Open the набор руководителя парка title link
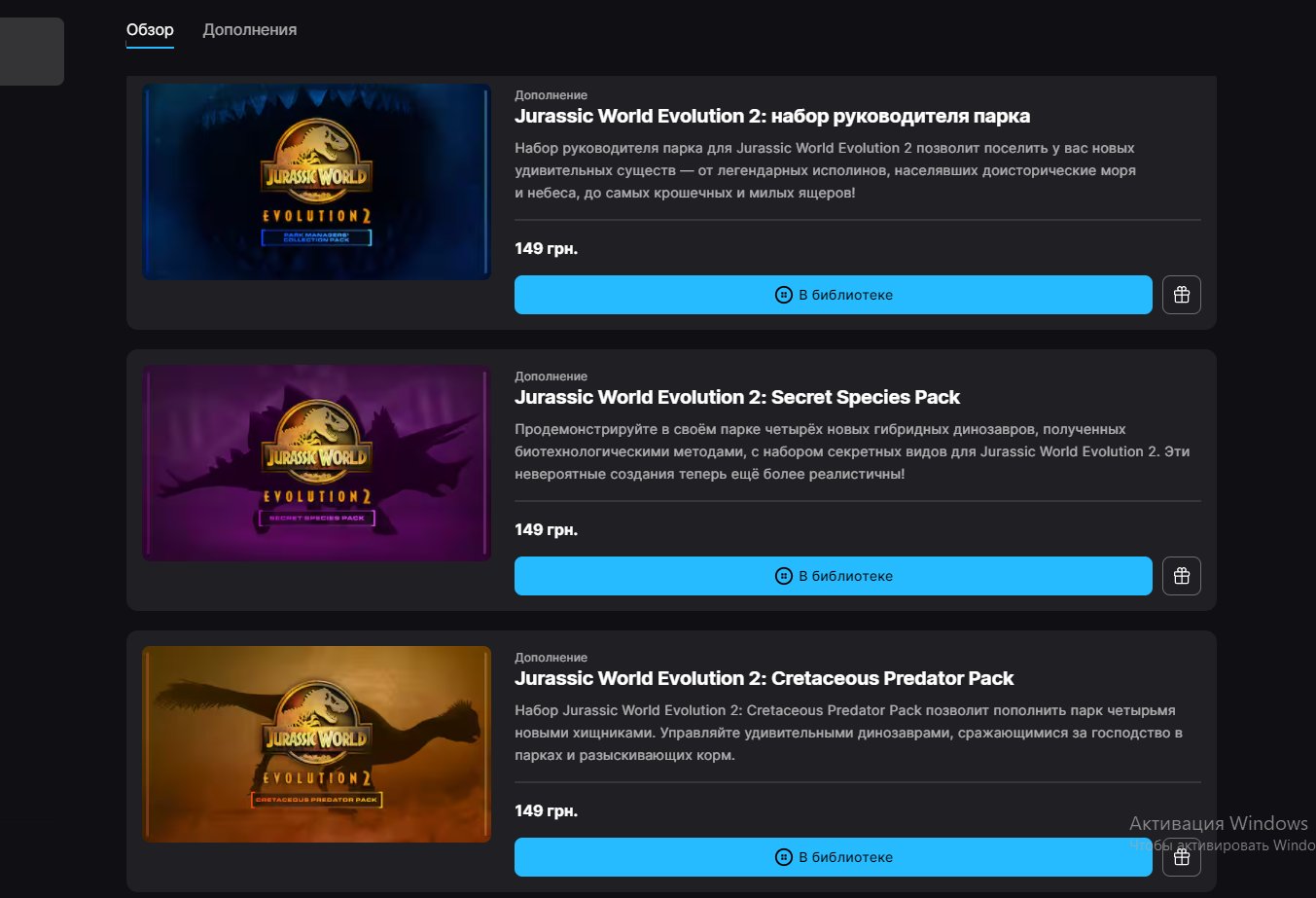The height and width of the screenshot is (898, 1316). coord(772,116)
